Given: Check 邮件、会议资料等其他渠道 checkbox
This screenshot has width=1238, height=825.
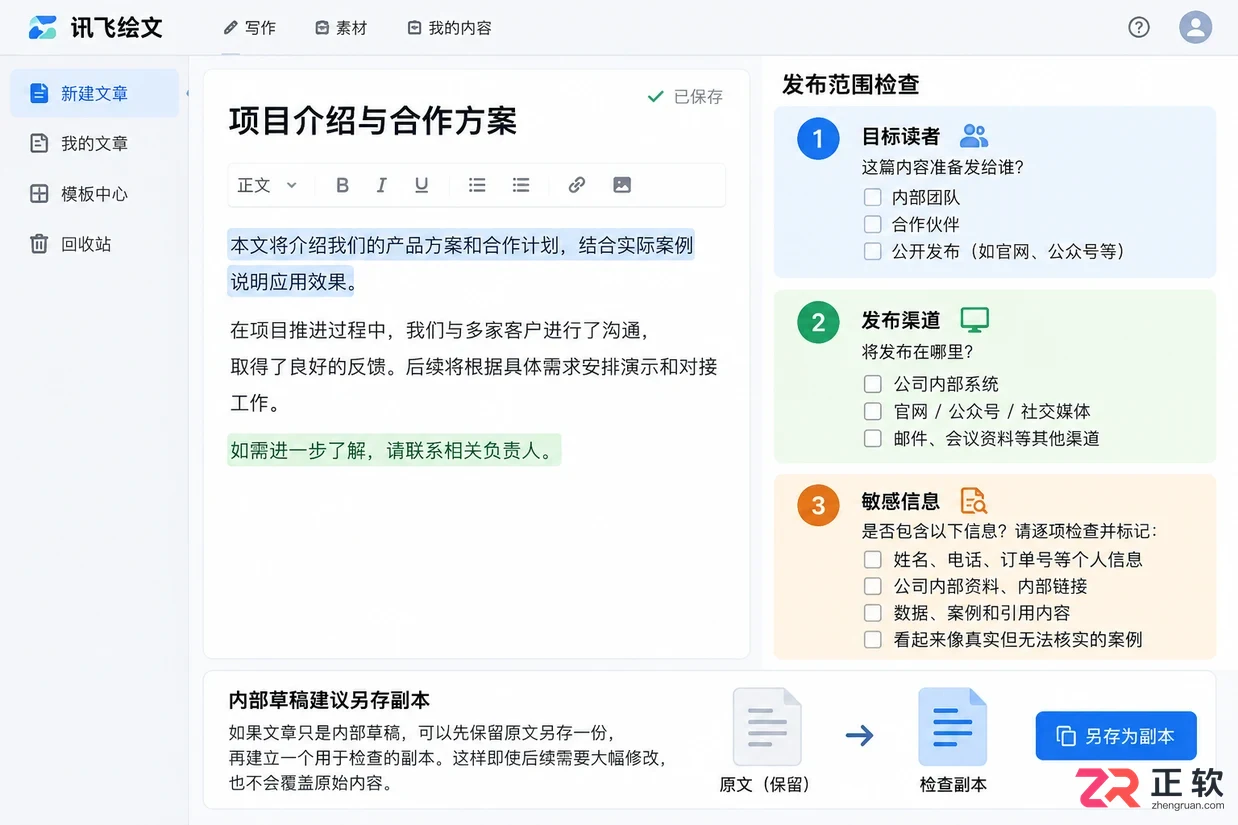Looking at the screenshot, I should pos(873,438).
